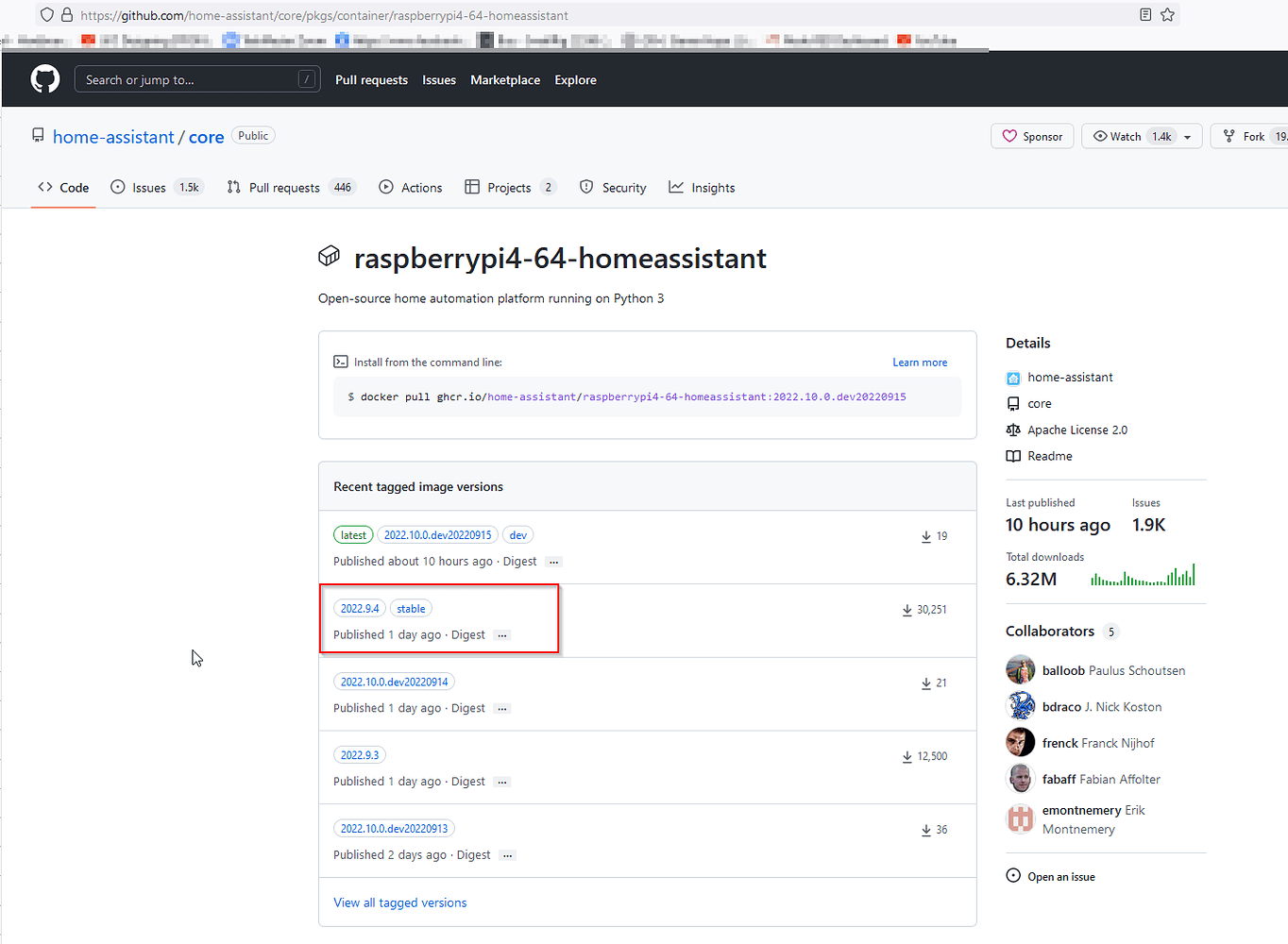Click balloob's collaborator avatar

point(1021,669)
